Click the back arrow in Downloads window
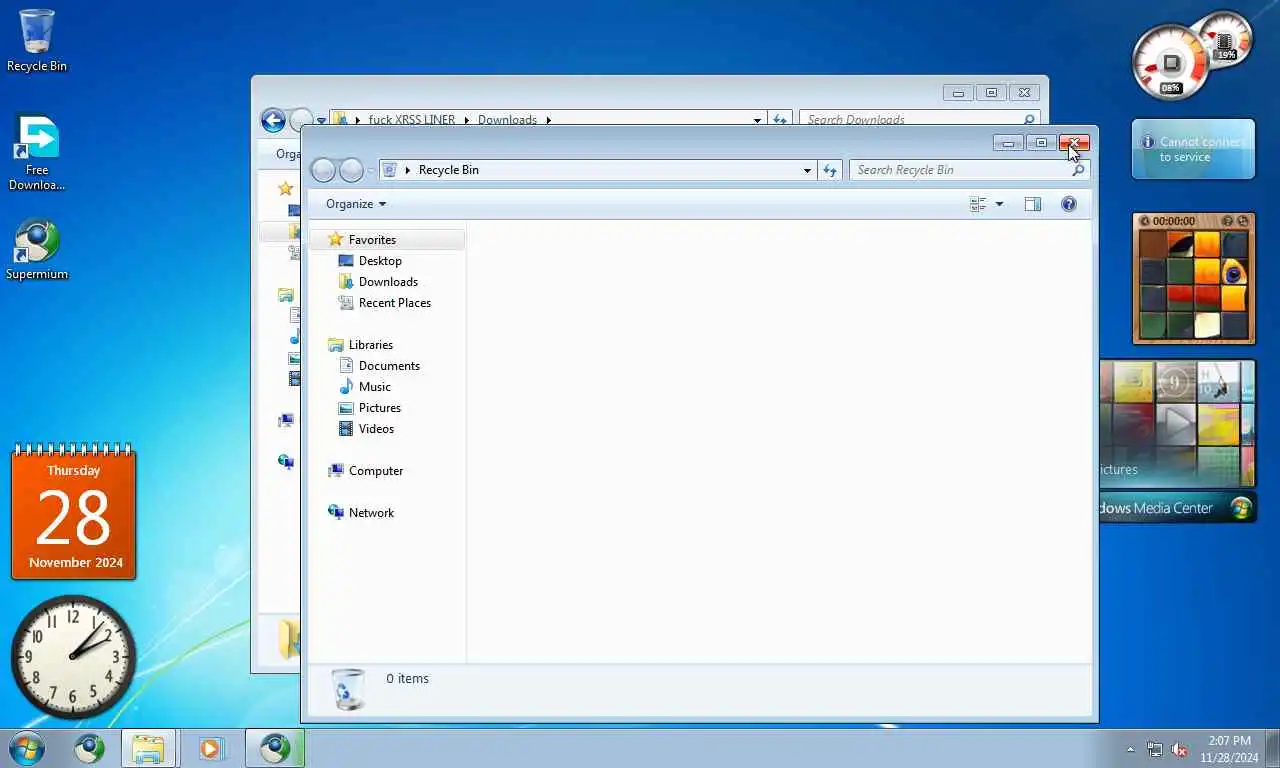The height and width of the screenshot is (768, 1280). [x=273, y=120]
